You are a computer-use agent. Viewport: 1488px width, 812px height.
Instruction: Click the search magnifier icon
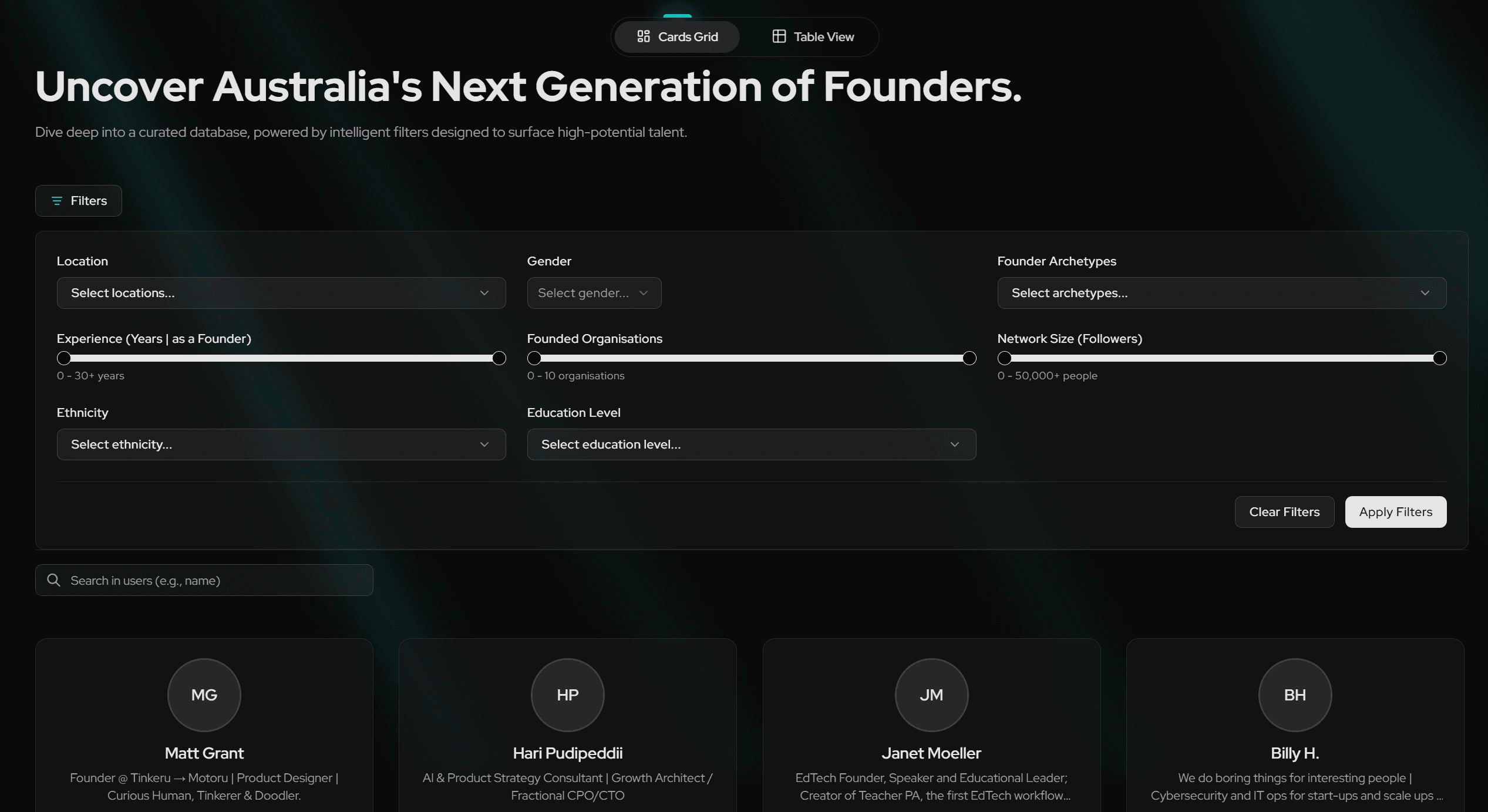pos(53,580)
